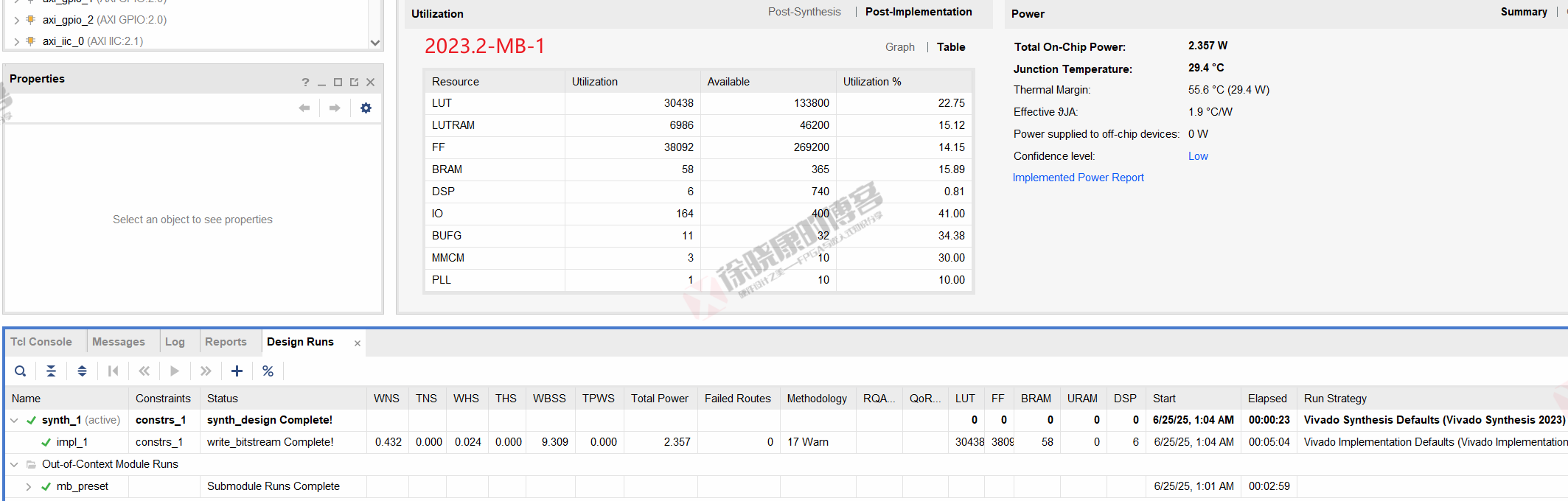This screenshot has width=1568, height=501.
Task: Click the WNS column header
Action: pyautogui.click(x=386, y=399)
